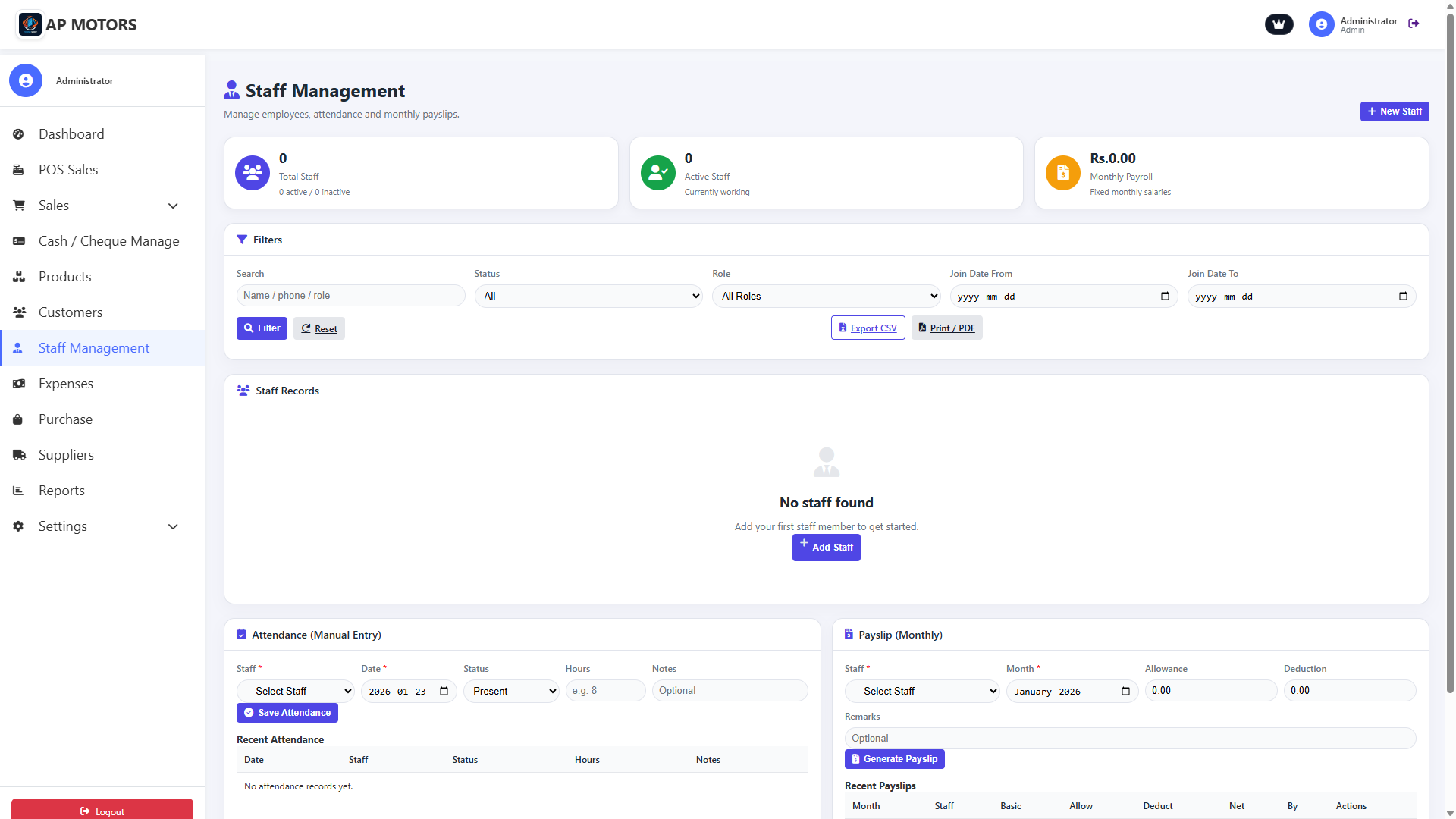The width and height of the screenshot is (1456, 819).
Task: Click the New Staff button
Action: click(x=1395, y=111)
